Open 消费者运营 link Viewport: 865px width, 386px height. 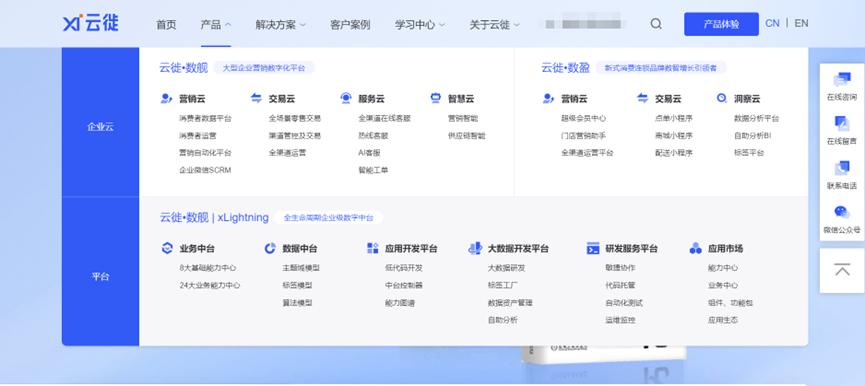(197, 136)
